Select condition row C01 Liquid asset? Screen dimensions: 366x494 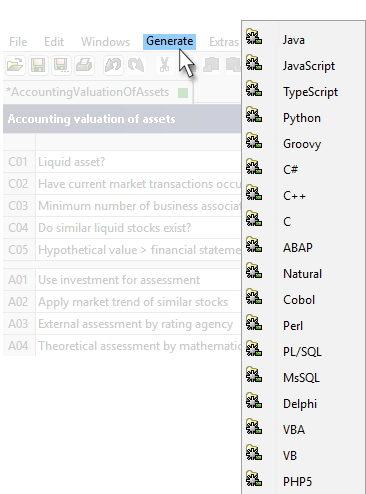click(122, 162)
